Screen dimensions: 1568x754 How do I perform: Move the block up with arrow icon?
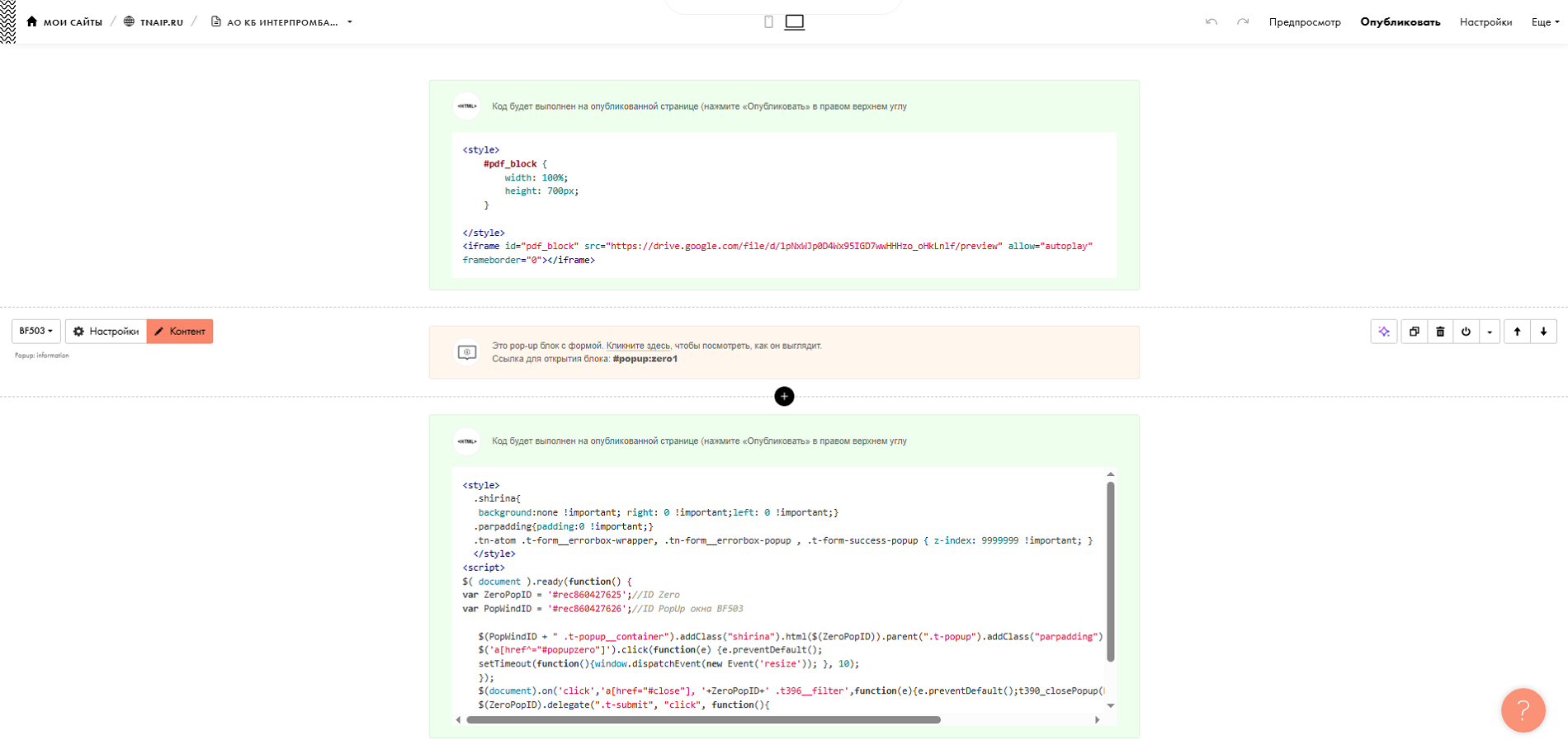[x=1517, y=332]
